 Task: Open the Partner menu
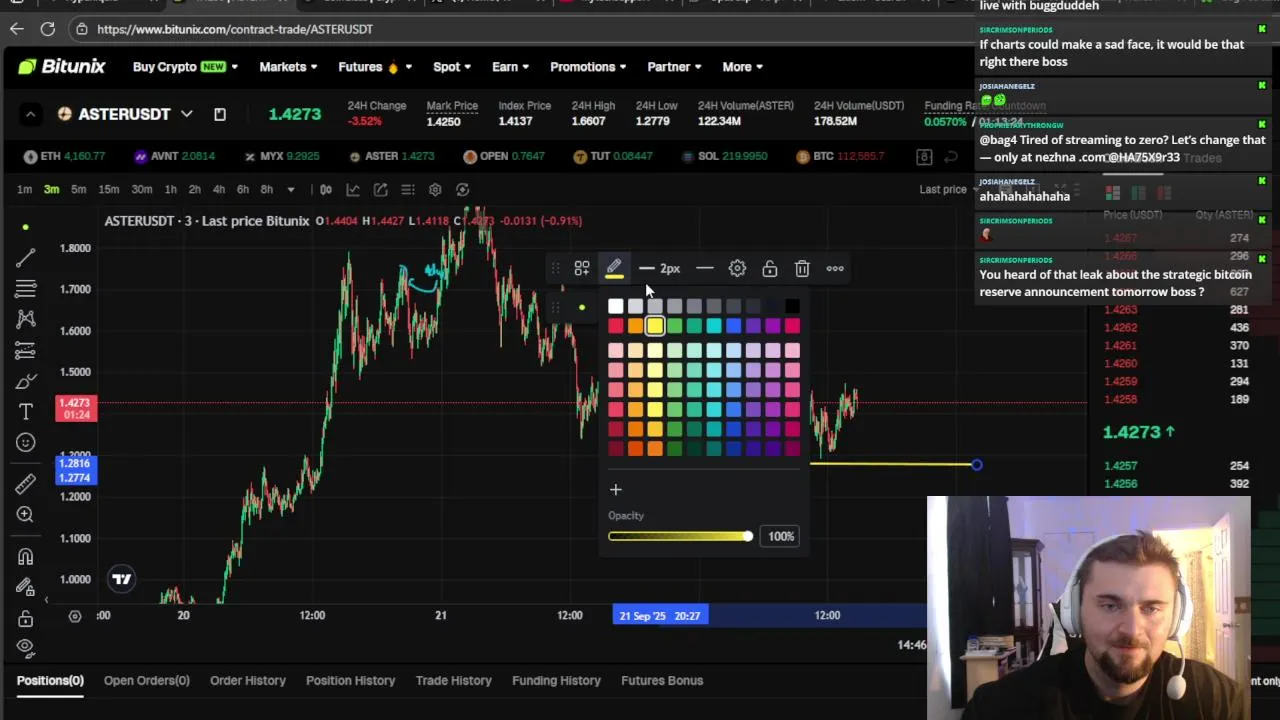pos(674,67)
